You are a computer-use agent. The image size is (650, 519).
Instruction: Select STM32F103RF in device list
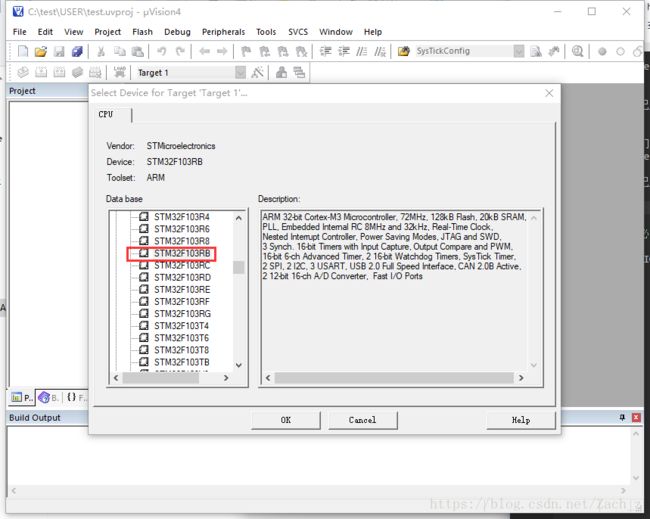coord(182,301)
